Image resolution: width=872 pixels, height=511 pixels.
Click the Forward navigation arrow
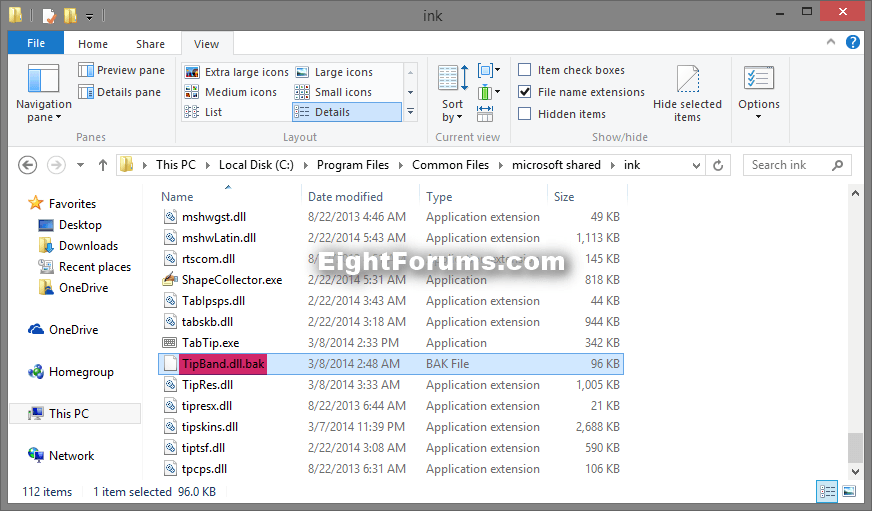pos(56,165)
